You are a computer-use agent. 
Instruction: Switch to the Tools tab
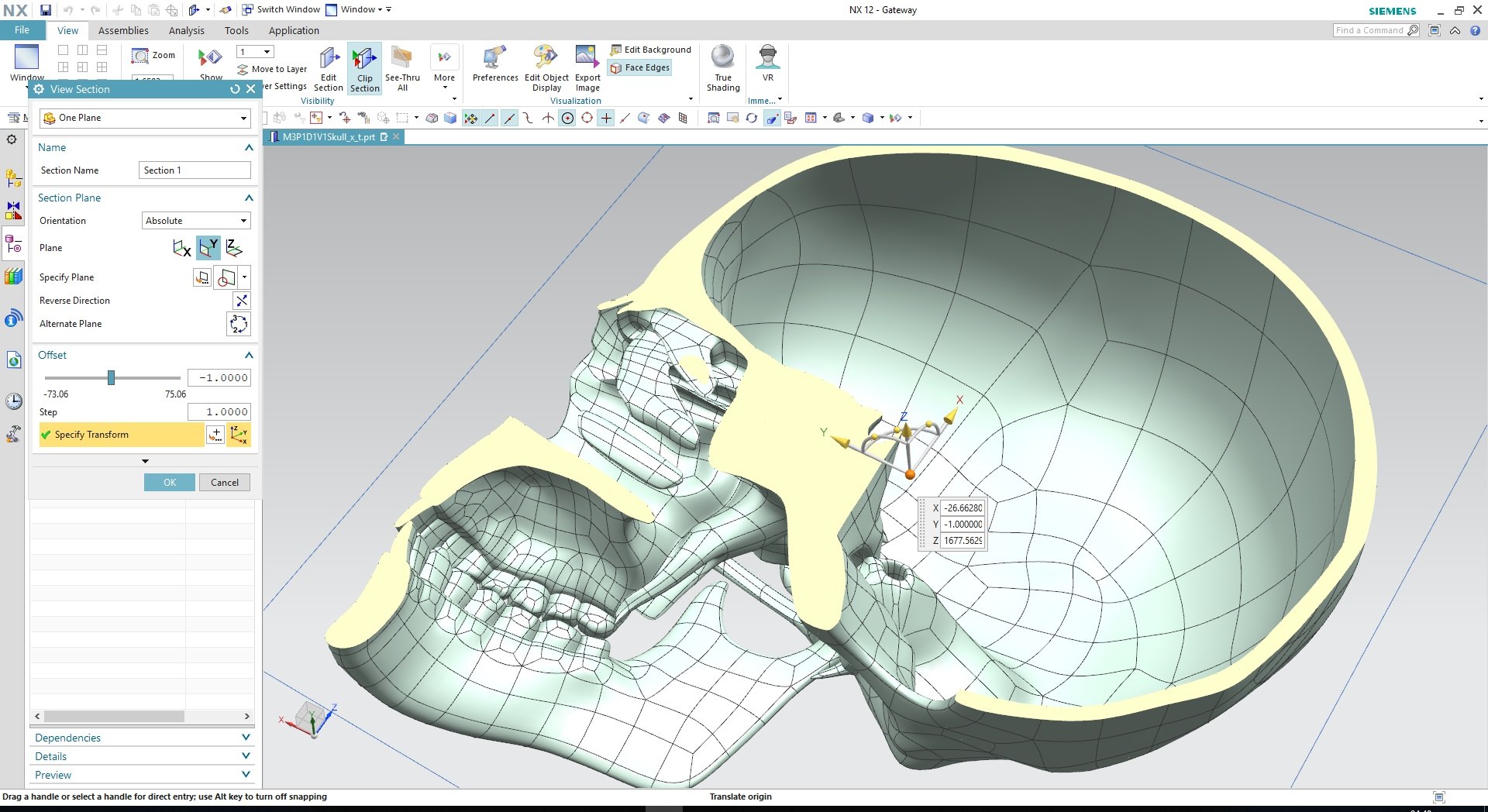[x=236, y=30]
